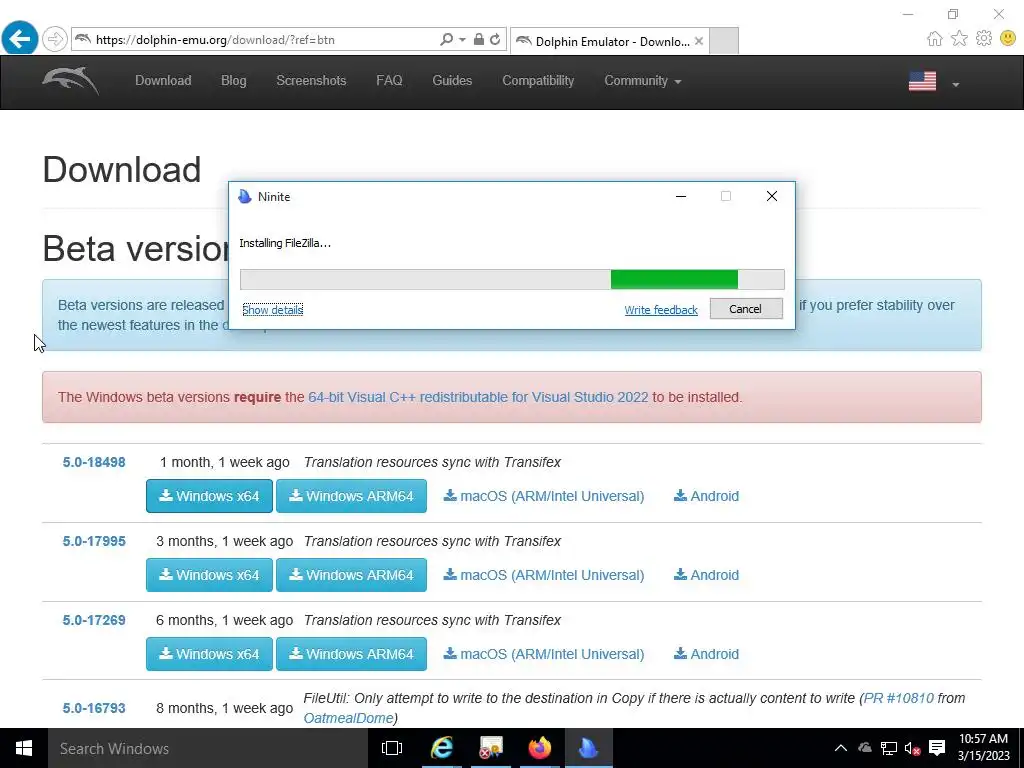1024x768 pixels.
Task: Open version 5.0-18498 link
Action: [x=94, y=462]
